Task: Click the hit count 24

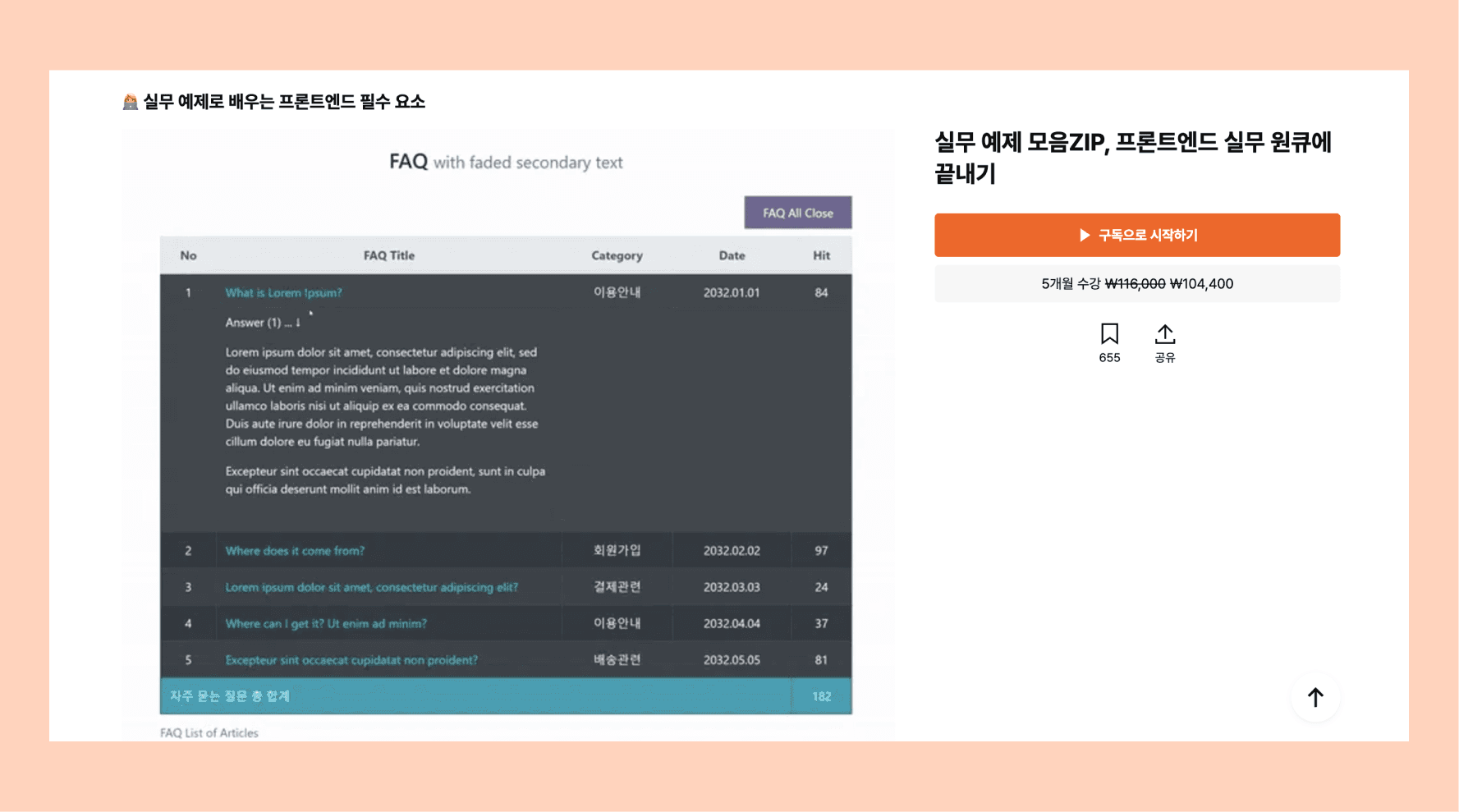Action: (x=821, y=587)
